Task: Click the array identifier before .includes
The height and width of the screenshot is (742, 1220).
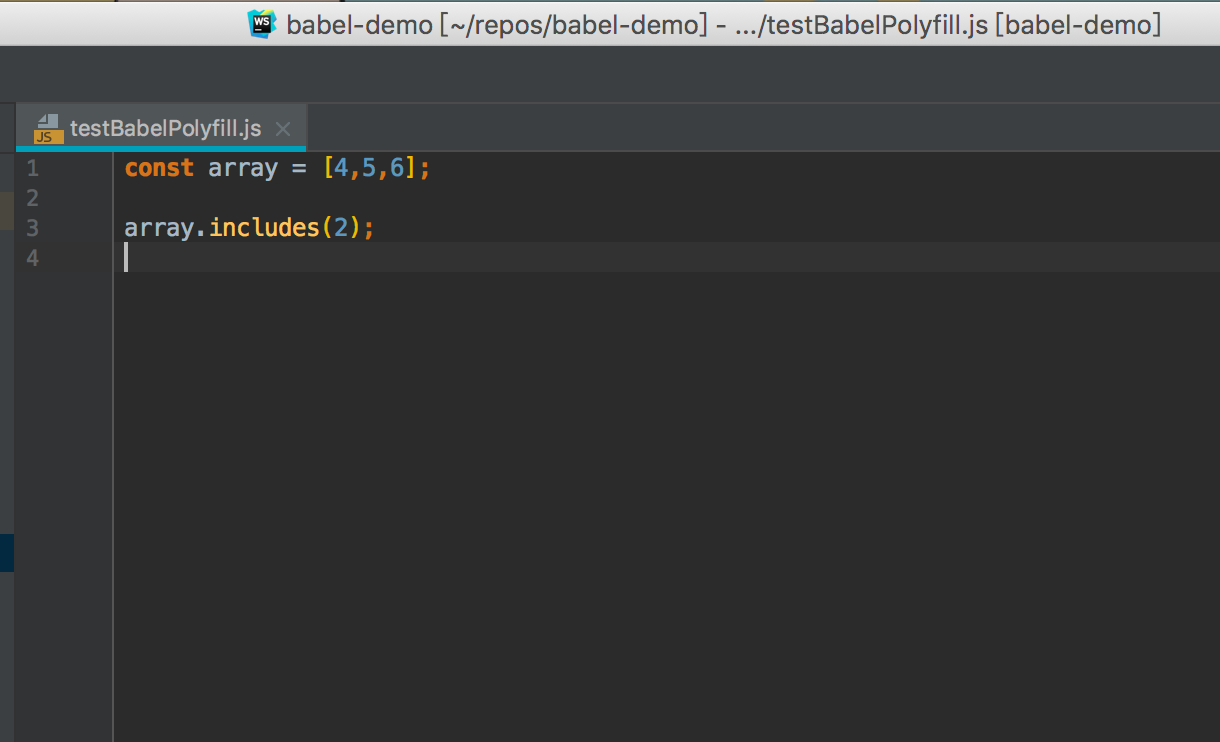Action: point(159,228)
